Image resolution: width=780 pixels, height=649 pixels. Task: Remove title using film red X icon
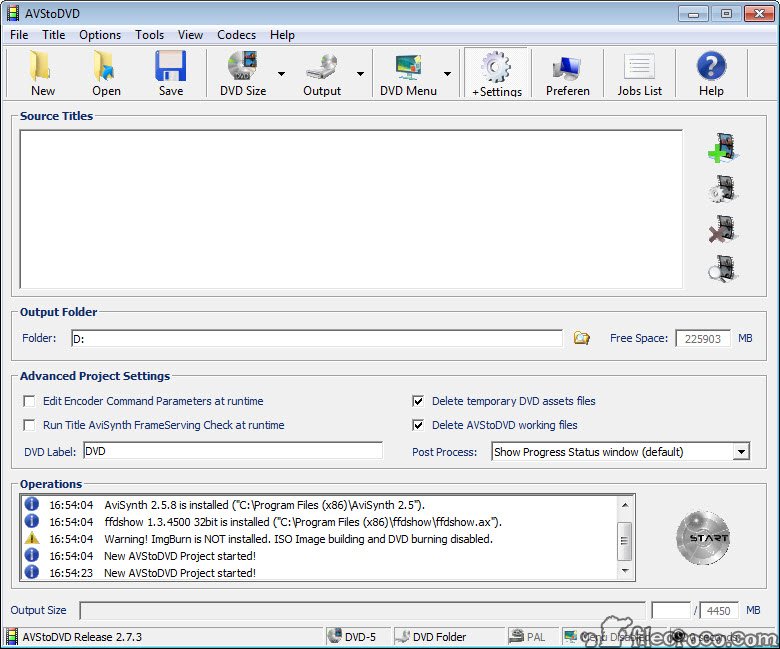(x=723, y=229)
